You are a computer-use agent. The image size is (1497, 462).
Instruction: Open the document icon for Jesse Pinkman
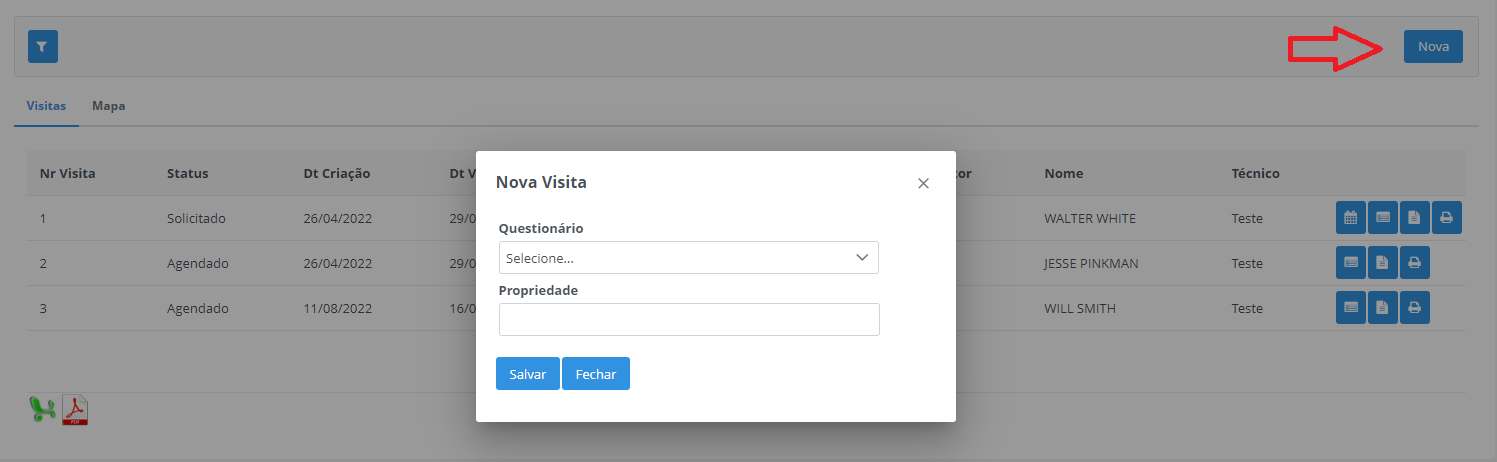coord(1382,263)
